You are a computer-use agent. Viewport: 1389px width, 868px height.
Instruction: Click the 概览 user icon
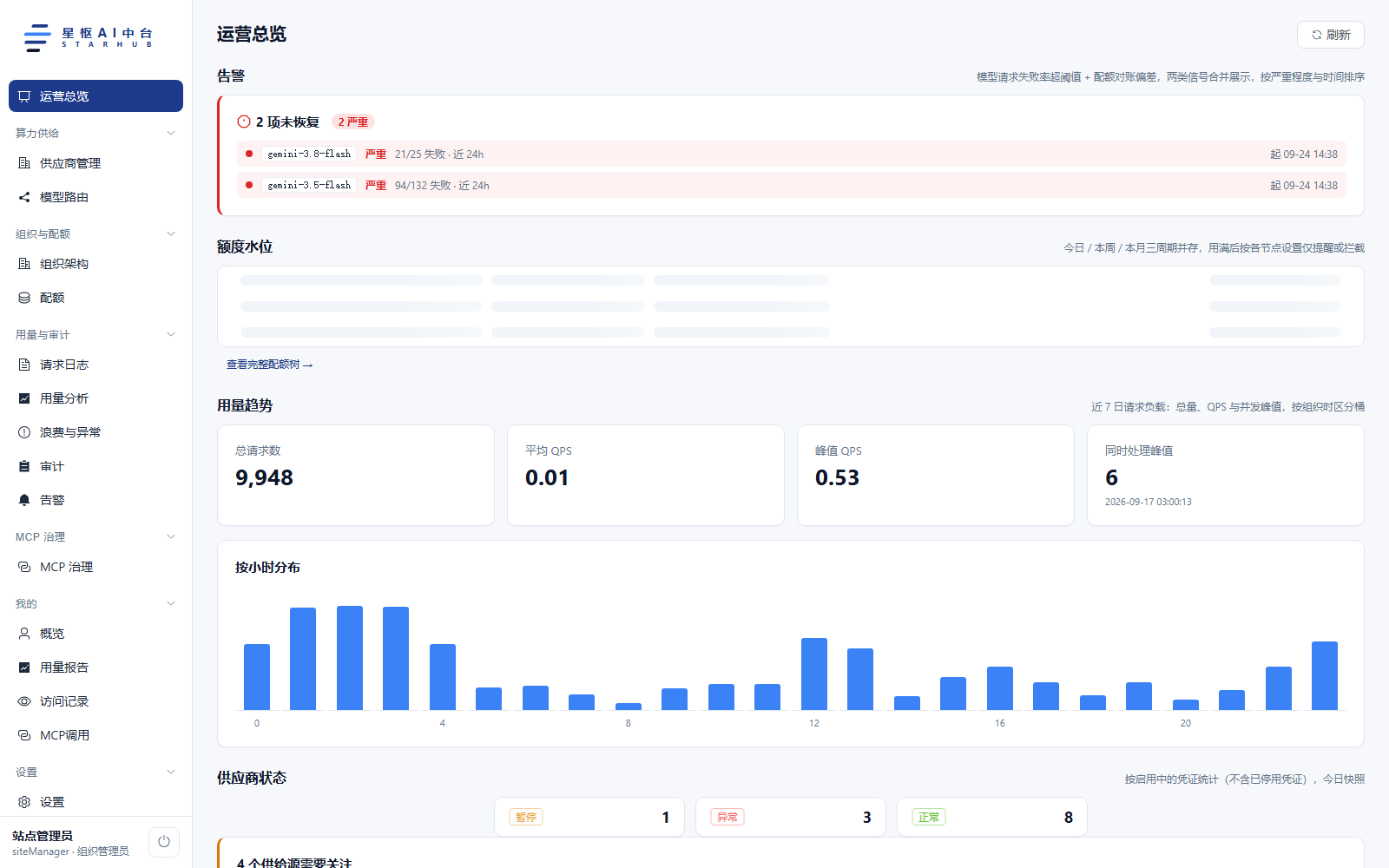24,634
